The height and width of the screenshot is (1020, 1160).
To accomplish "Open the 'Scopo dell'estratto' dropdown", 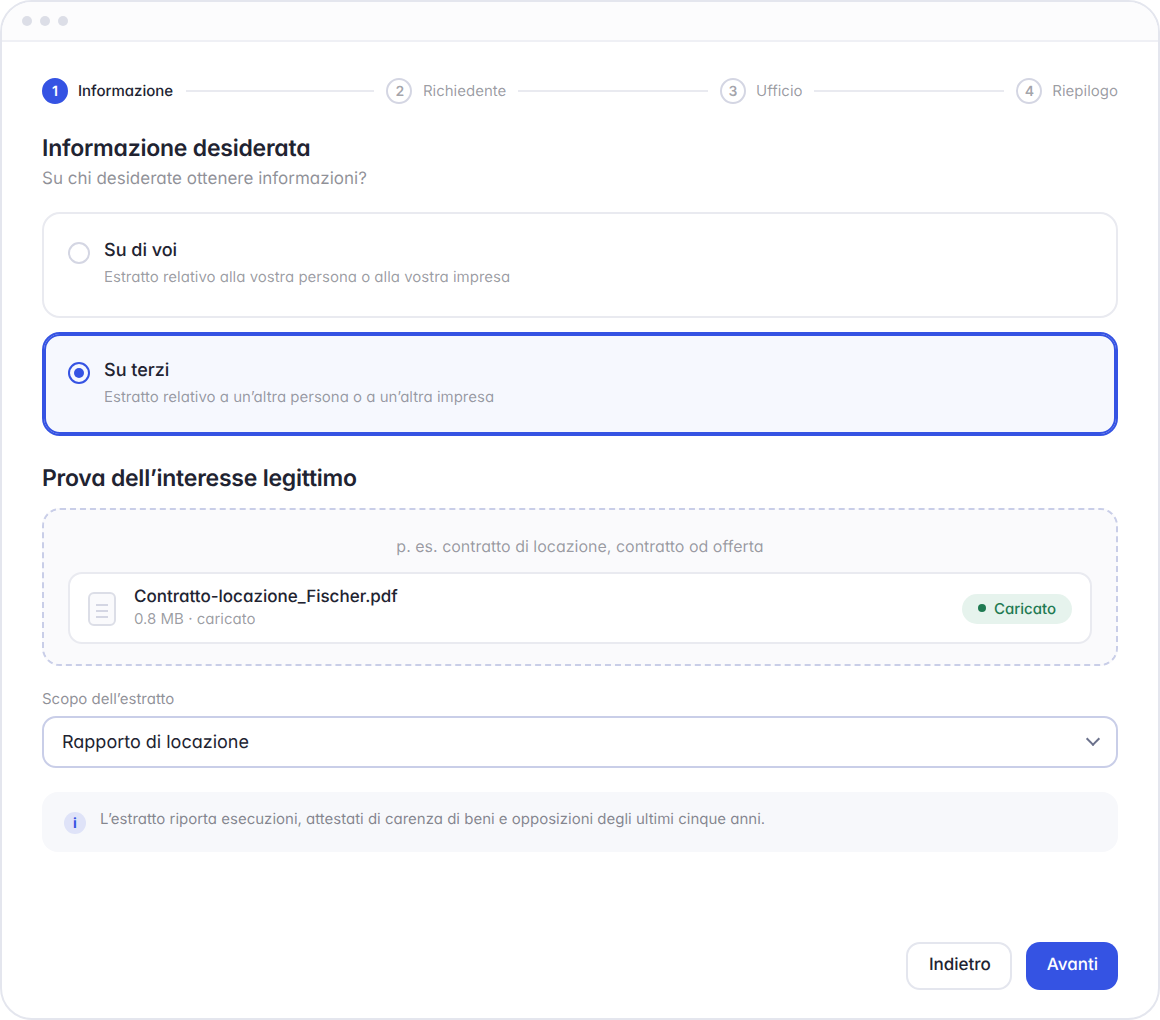I will coord(579,742).
